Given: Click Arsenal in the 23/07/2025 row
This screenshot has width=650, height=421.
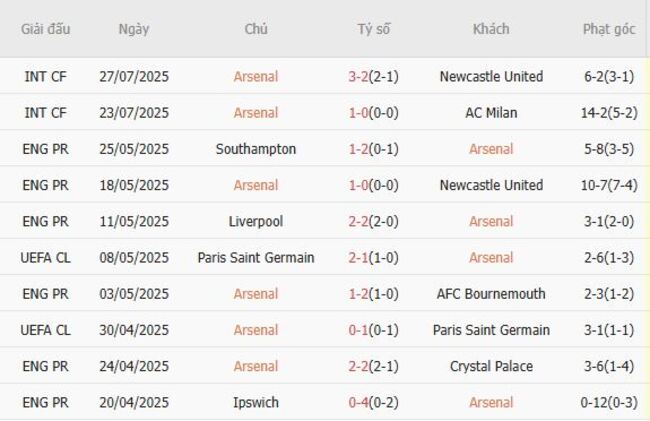Looking at the screenshot, I should tap(256, 113).
